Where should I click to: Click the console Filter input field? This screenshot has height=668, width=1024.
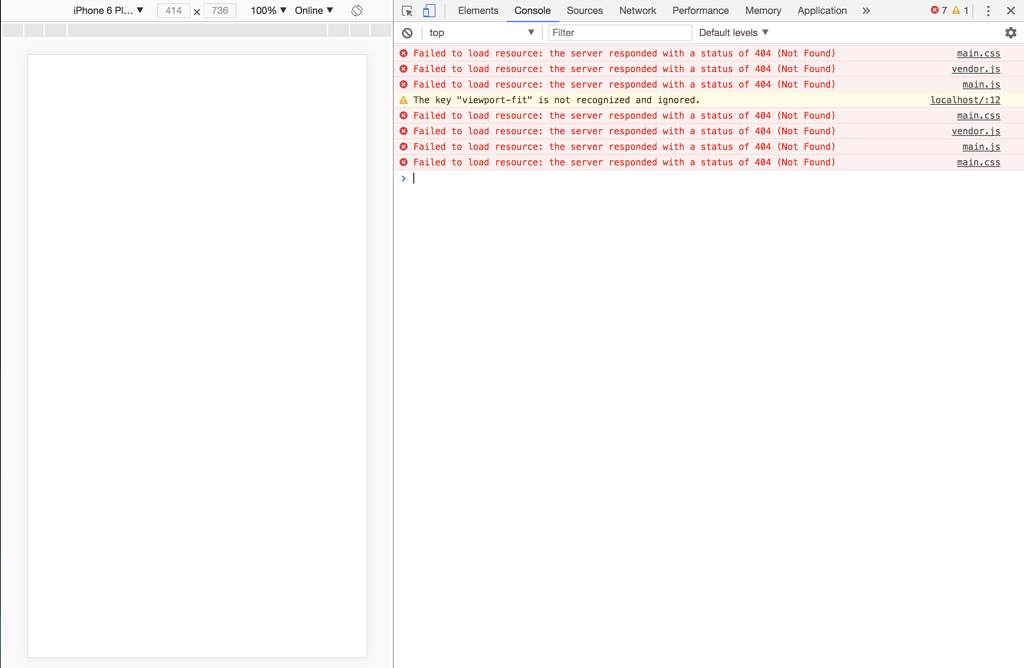[x=620, y=33]
